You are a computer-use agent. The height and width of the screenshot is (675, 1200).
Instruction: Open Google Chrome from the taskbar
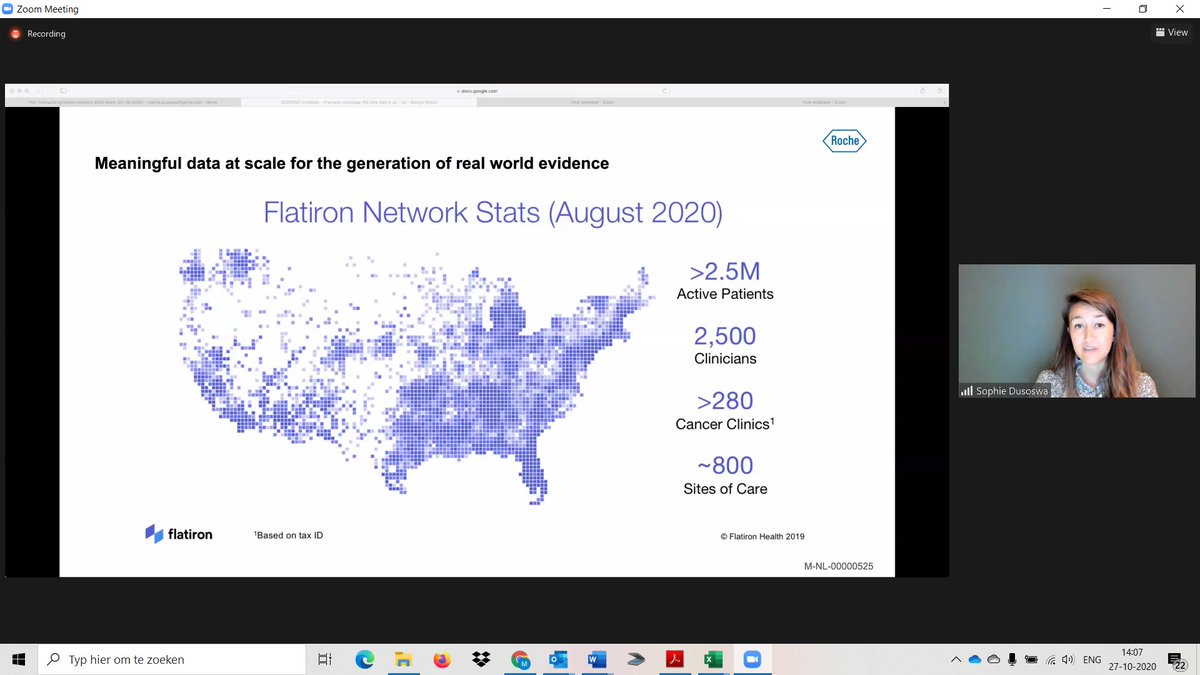point(520,660)
